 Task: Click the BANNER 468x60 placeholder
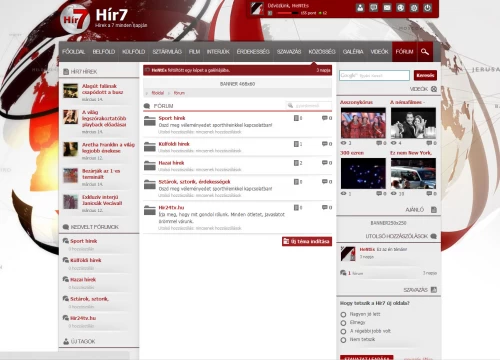[238, 84]
